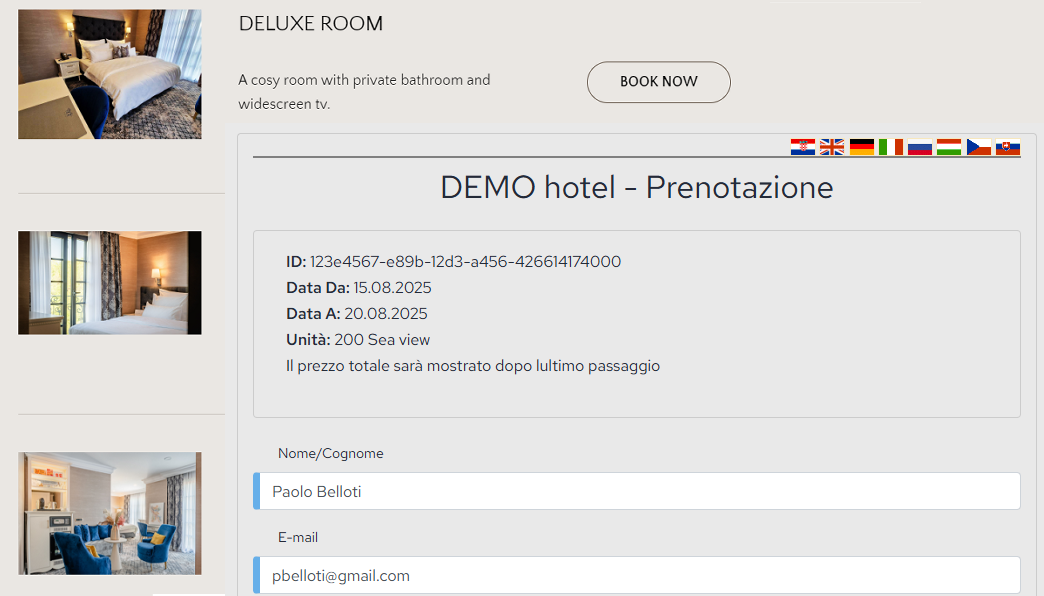
Task: Switch to Italian via the flag icon
Action: click(x=890, y=146)
